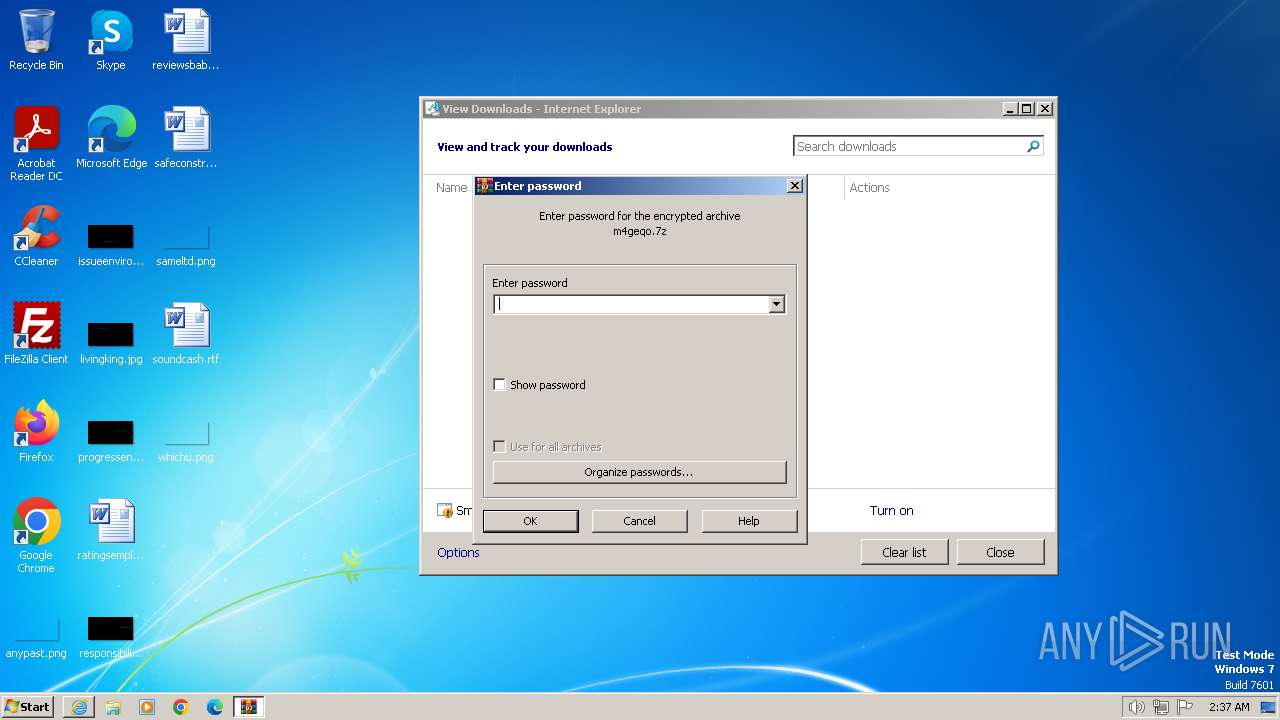Open Options link in View Downloads
Image resolution: width=1280 pixels, height=720 pixels.
(x=458, y=552)
